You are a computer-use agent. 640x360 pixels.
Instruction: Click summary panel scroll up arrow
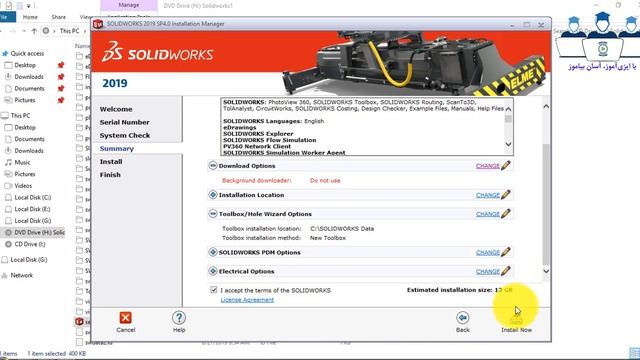coord(546,106)
